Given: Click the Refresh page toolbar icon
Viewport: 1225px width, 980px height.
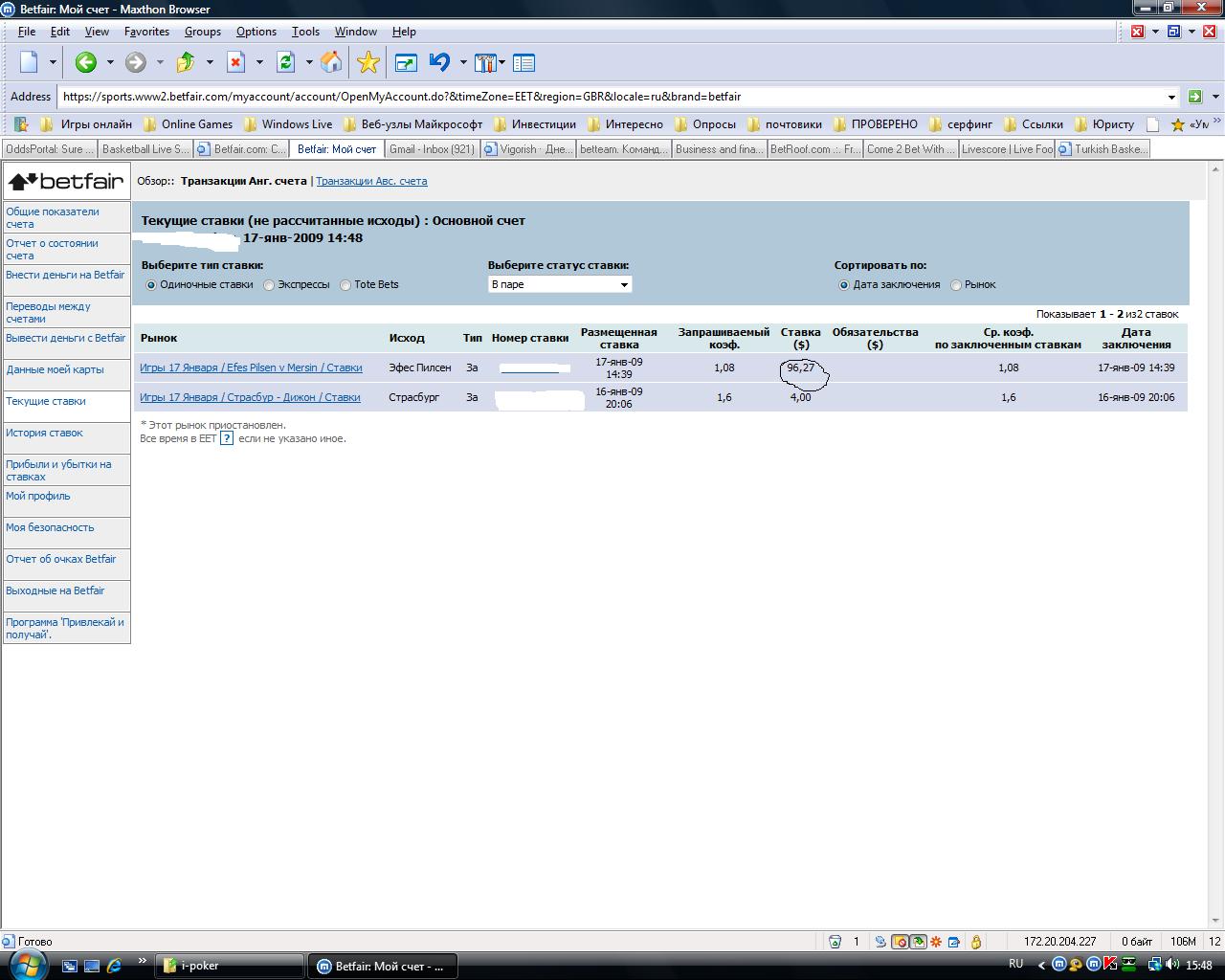Looking at the screenshot, I should [x=285, y=63].
